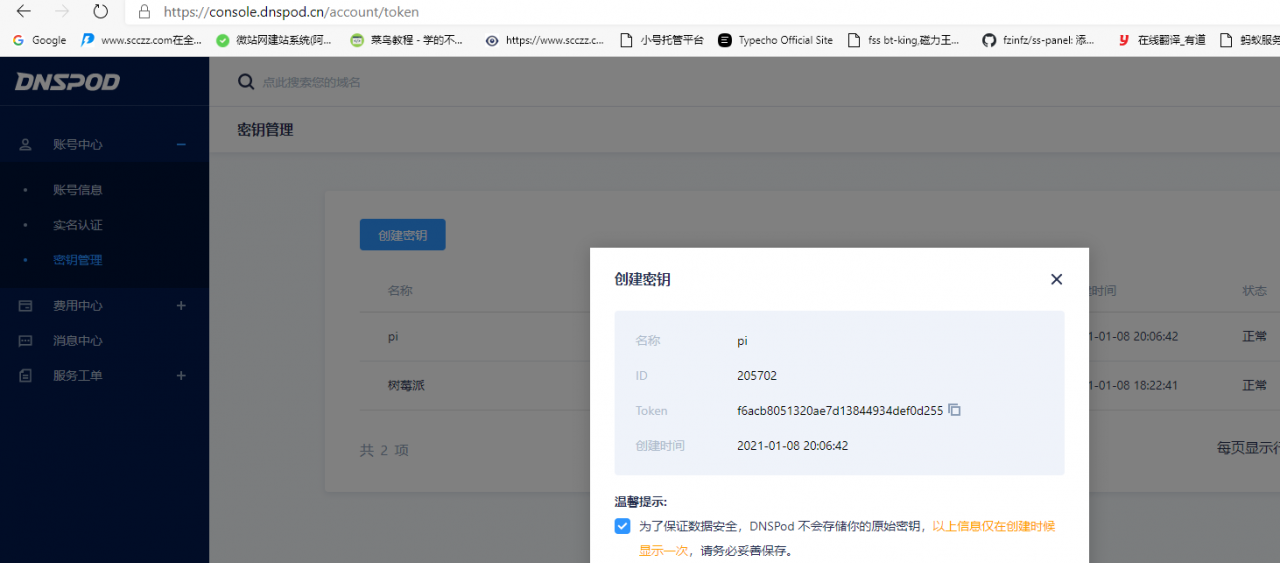Click the DNSPOD logo
Image resolution: width=1280 pixels, height=563 pixels.
[x=67, y=82]
